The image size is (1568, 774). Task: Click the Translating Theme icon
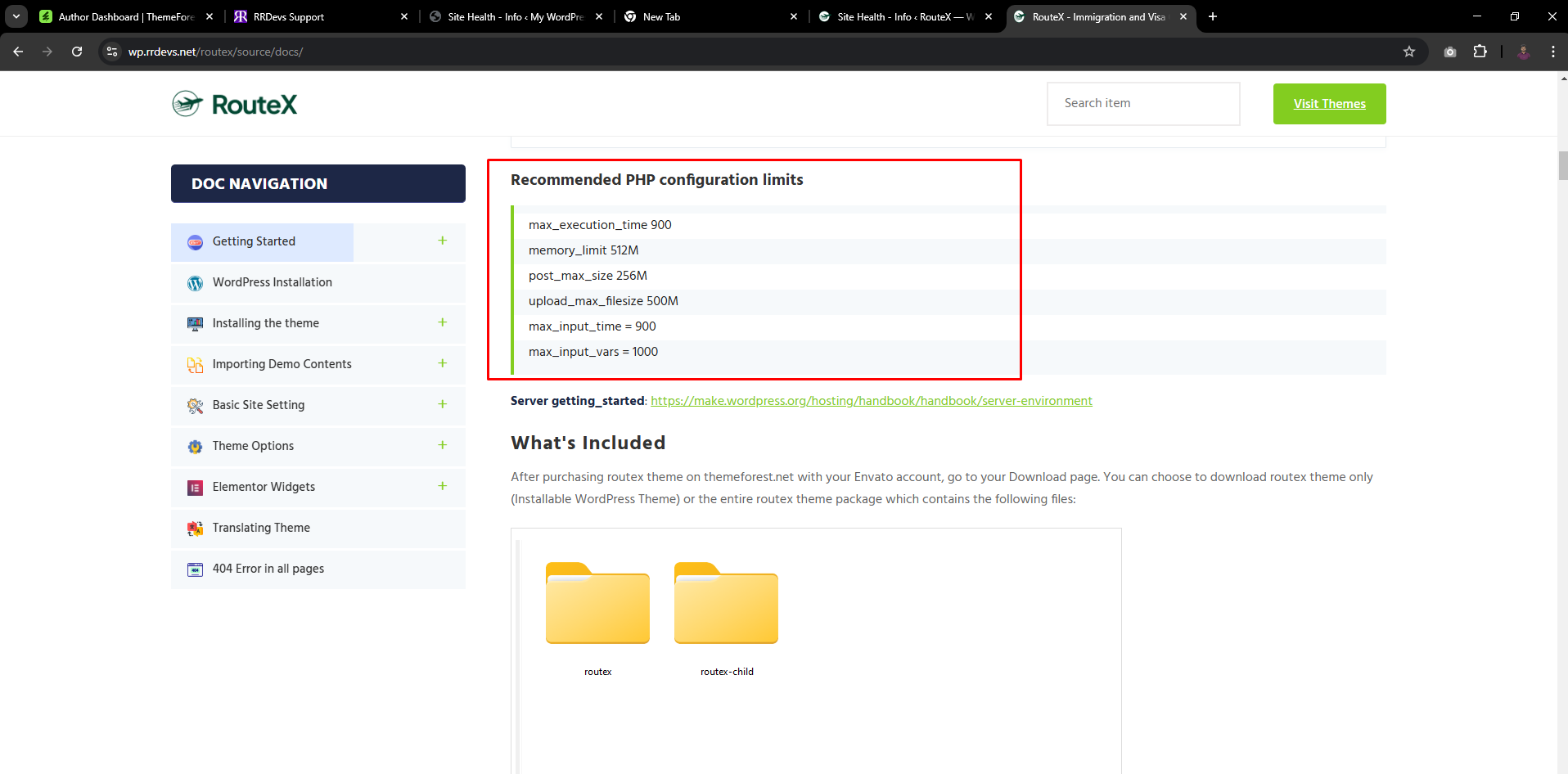coord(195,529)
